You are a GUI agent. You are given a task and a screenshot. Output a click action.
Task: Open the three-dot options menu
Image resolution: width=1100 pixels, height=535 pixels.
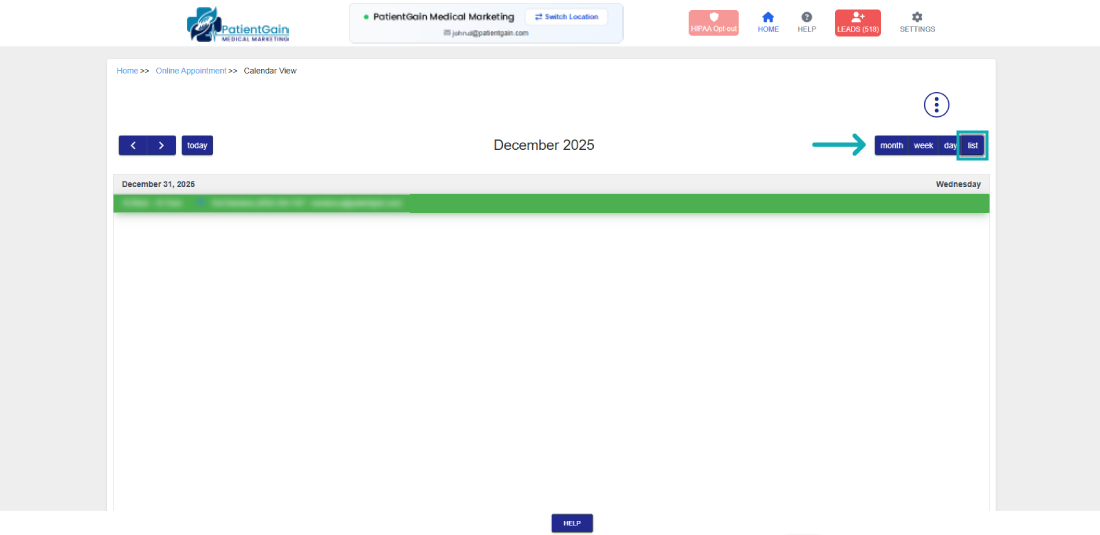(936, 104)
